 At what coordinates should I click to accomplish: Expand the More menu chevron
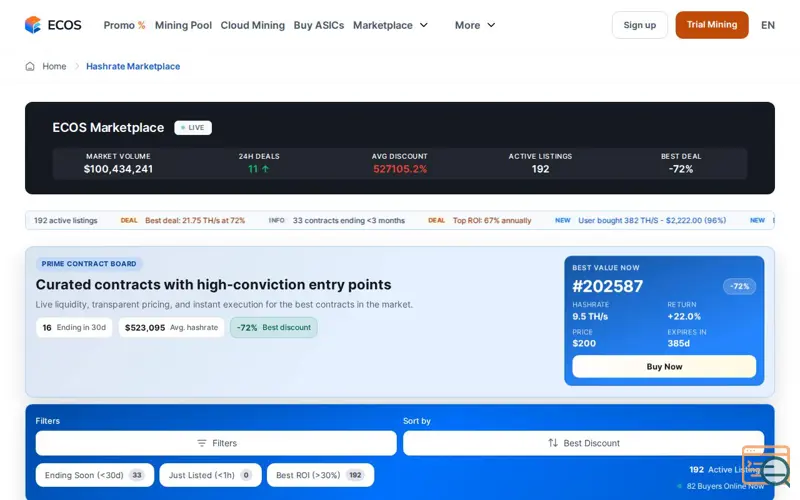(x=491, y=25)
